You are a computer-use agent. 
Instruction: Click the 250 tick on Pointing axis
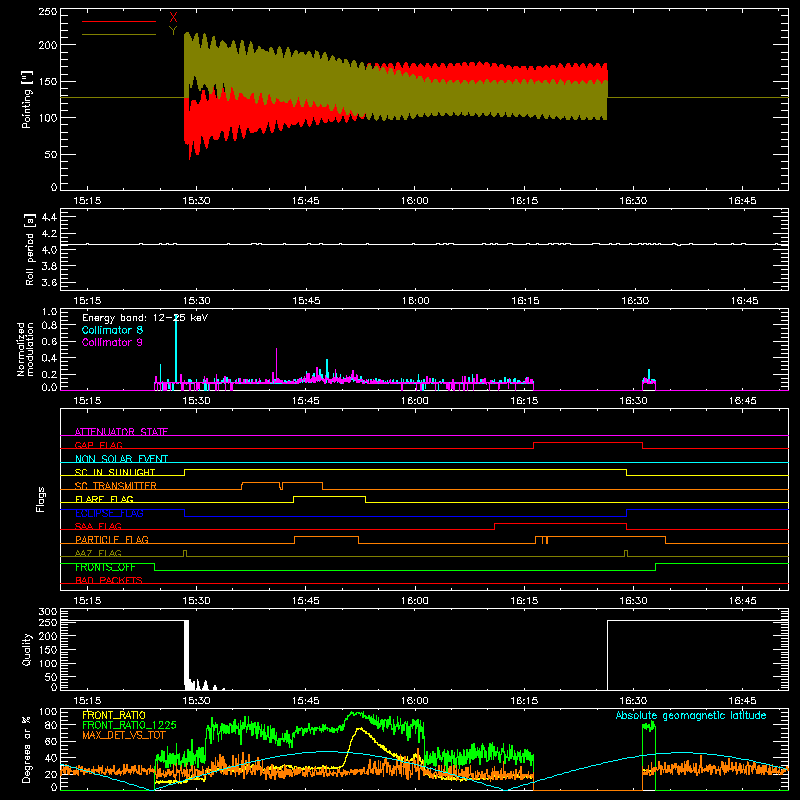tap(47, 12)
